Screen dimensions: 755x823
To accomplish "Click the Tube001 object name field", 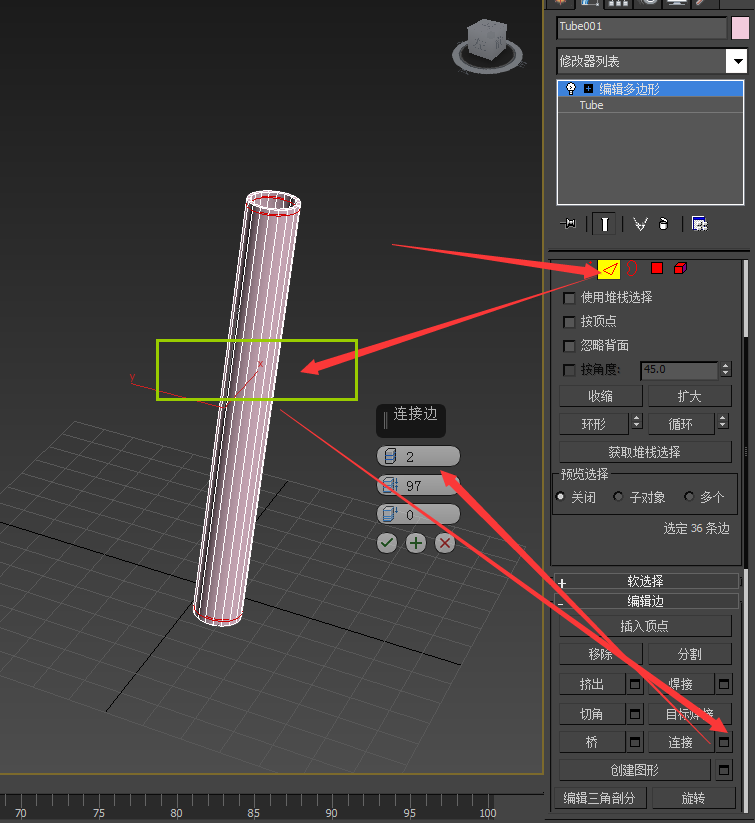I will pyautogui.click(x=641, y=27).
